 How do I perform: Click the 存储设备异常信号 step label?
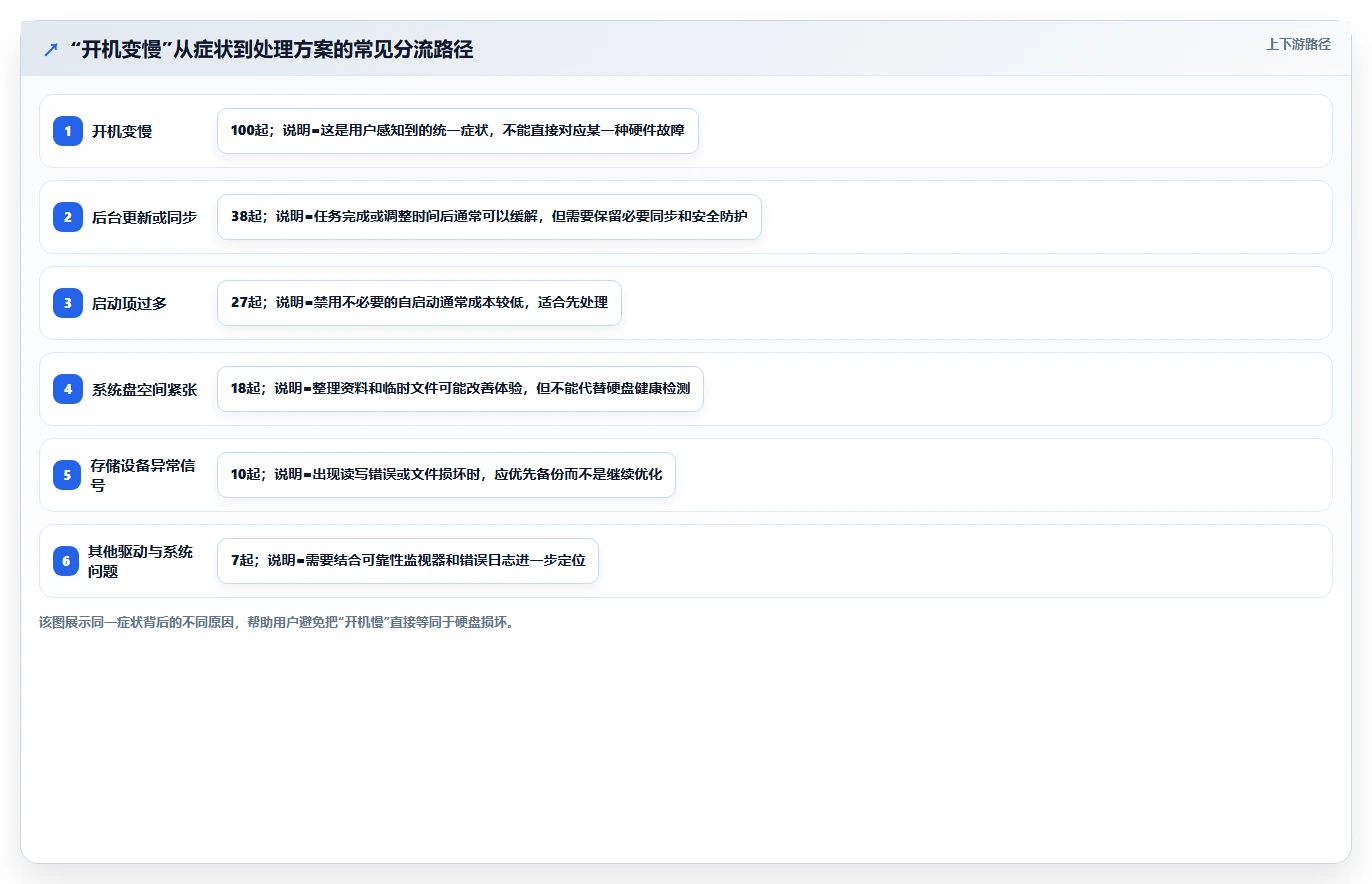click(x=142, y=475)
